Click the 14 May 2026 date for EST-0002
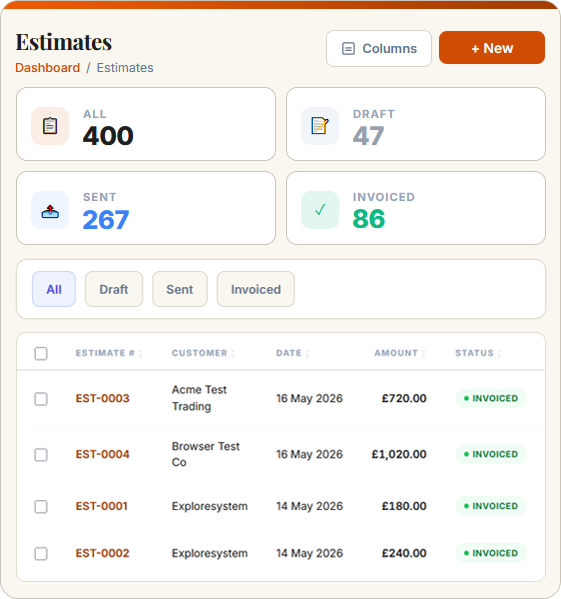 310,553
